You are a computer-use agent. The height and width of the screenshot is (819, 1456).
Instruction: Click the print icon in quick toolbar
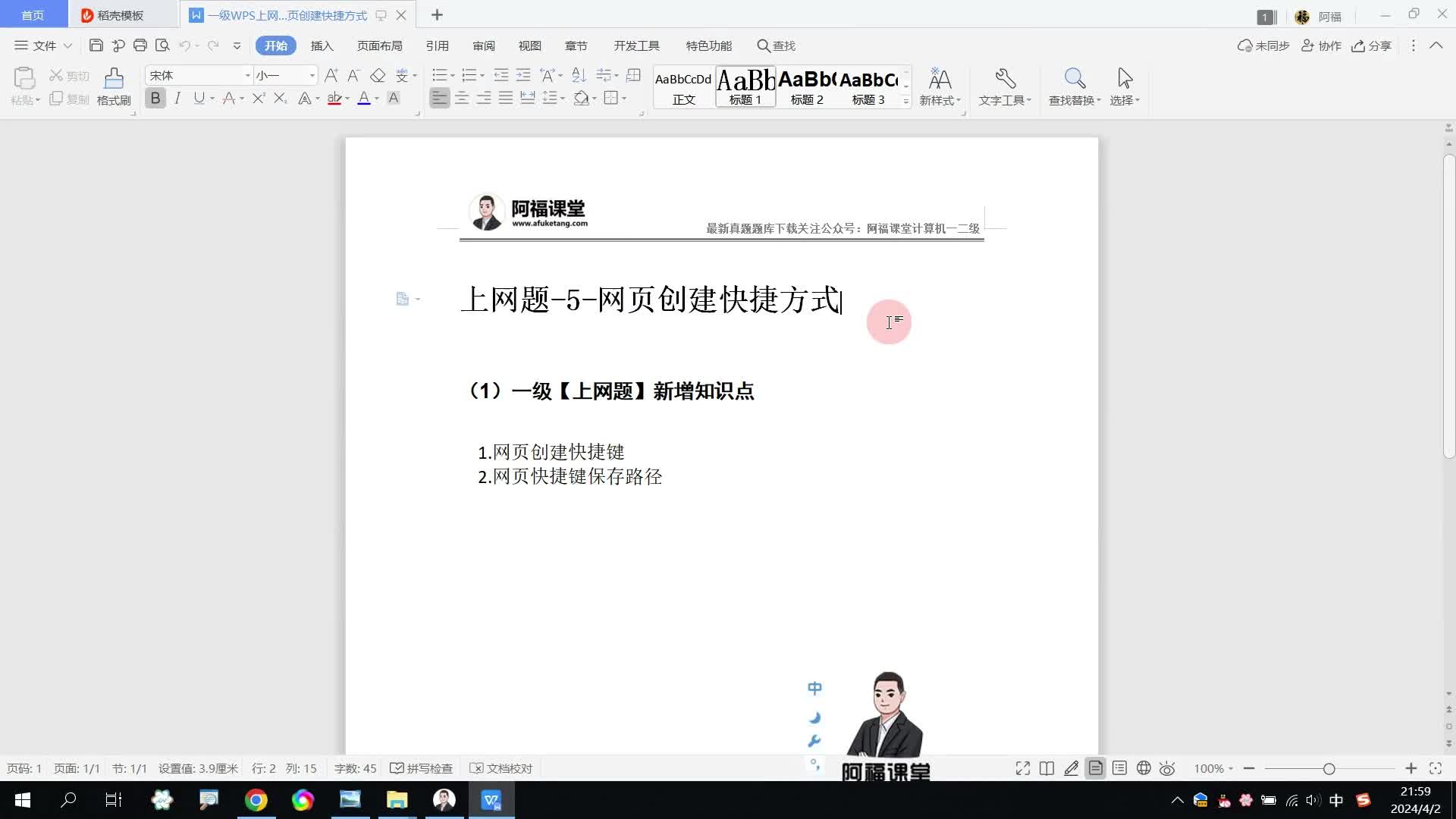pos(140,45)
